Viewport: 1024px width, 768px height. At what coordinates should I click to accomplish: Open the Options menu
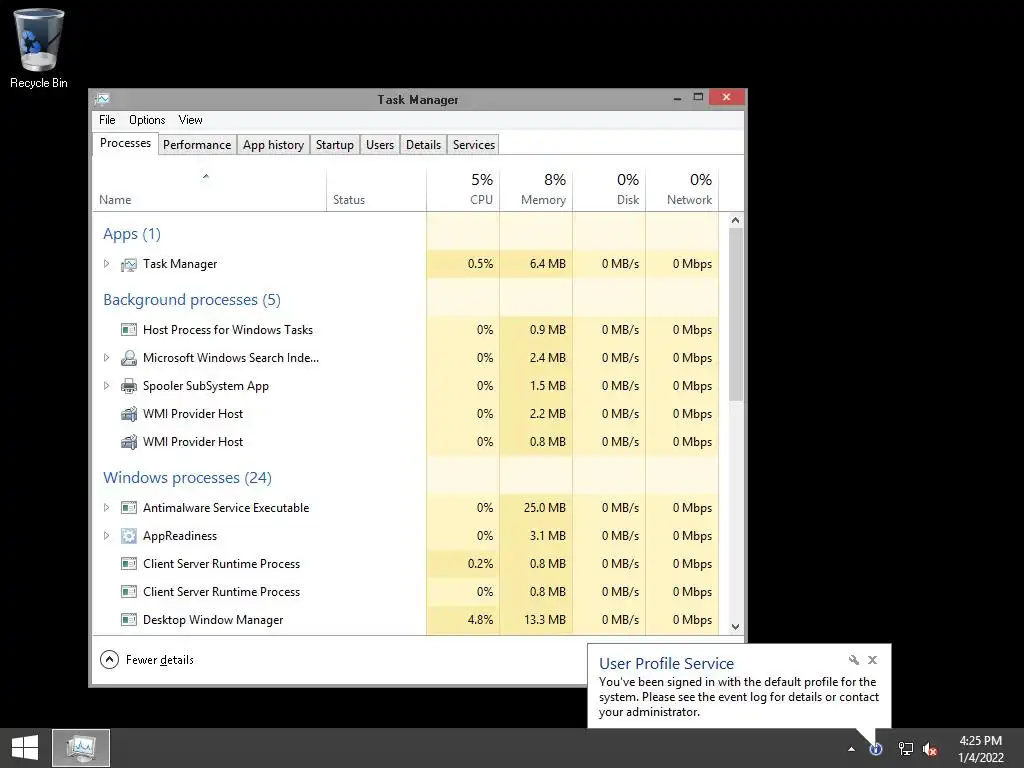click(x=147, y=120)
